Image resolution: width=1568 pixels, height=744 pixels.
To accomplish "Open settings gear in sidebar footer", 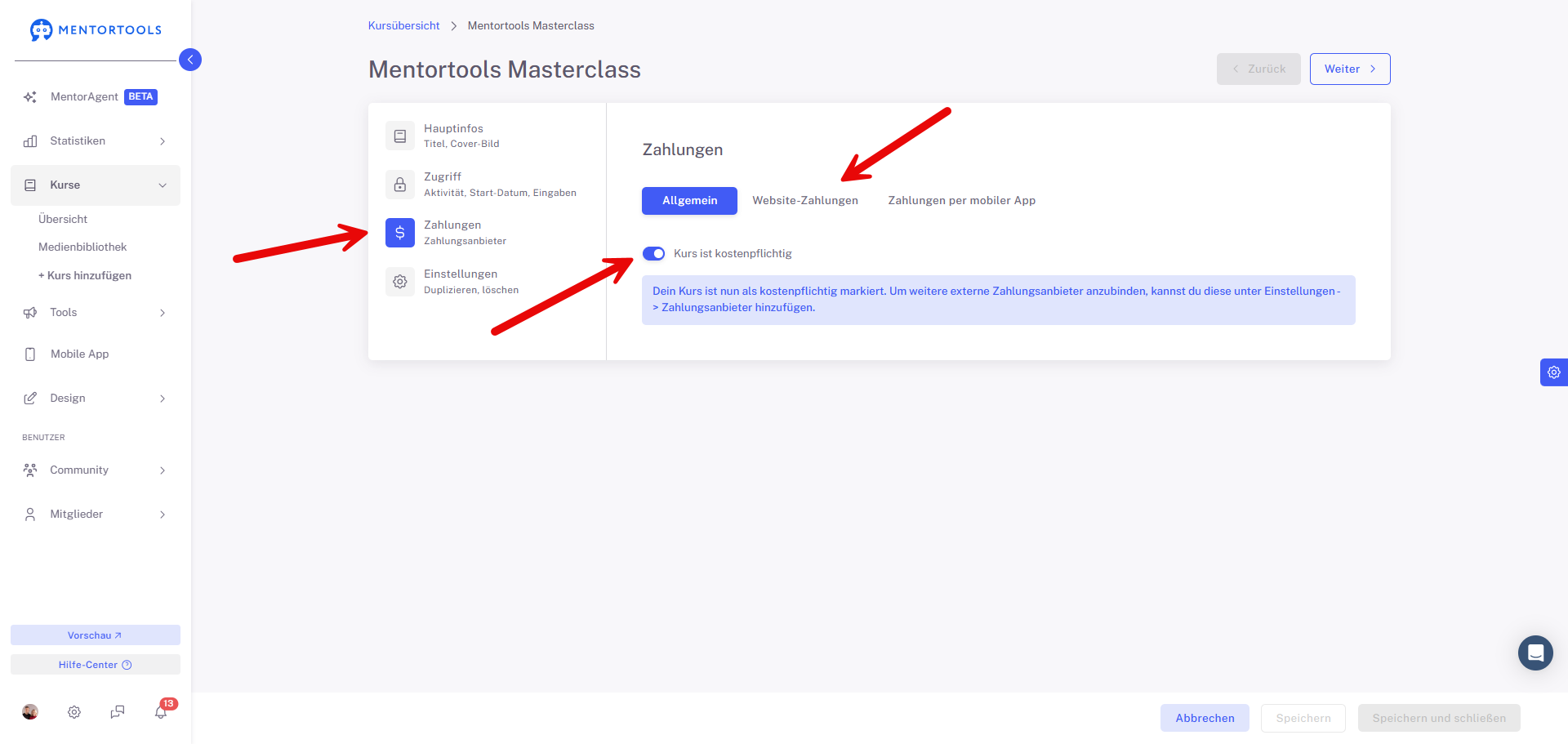I will [74, 712].
